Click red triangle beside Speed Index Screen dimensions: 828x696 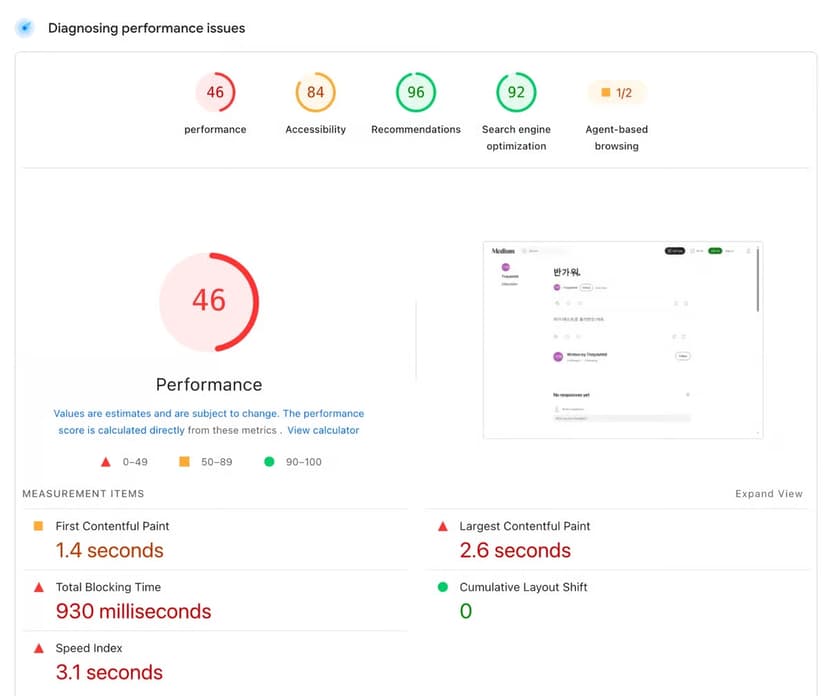[x=39, y=648]
